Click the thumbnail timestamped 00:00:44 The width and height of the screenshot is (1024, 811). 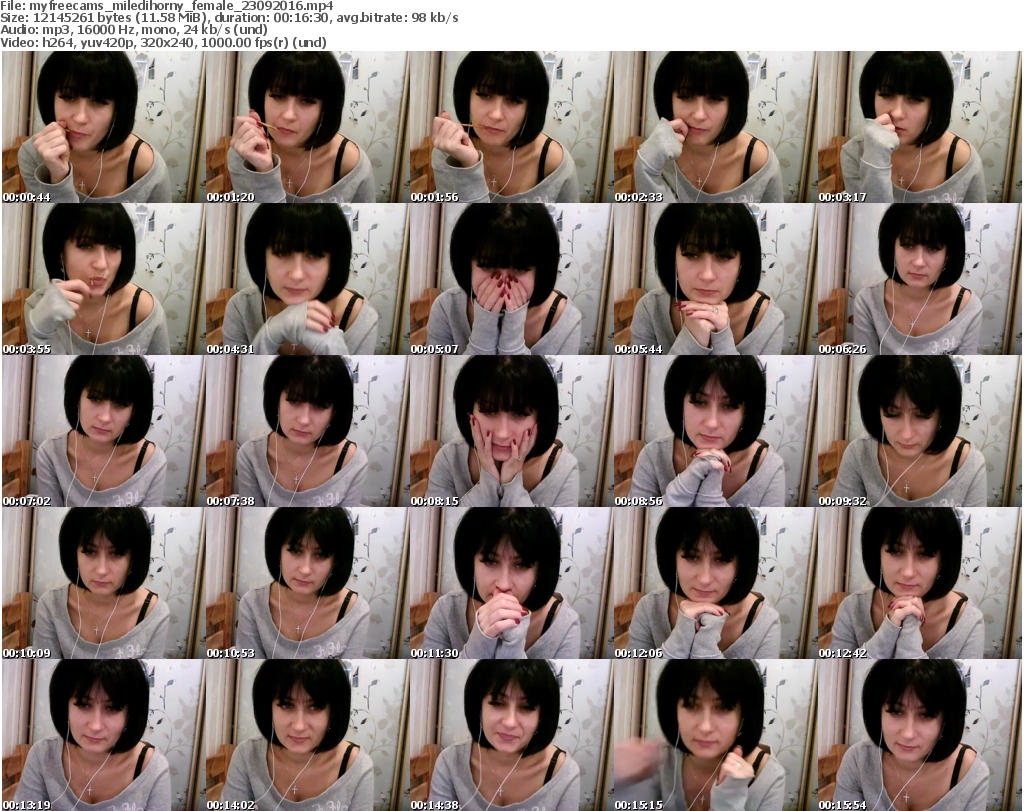point(102,127)
